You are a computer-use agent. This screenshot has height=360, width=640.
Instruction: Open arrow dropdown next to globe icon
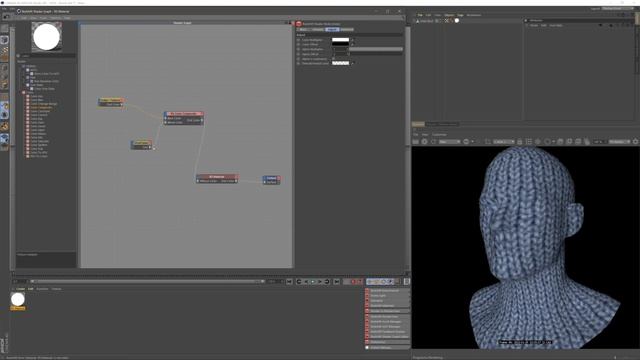(x=473, y=142)
